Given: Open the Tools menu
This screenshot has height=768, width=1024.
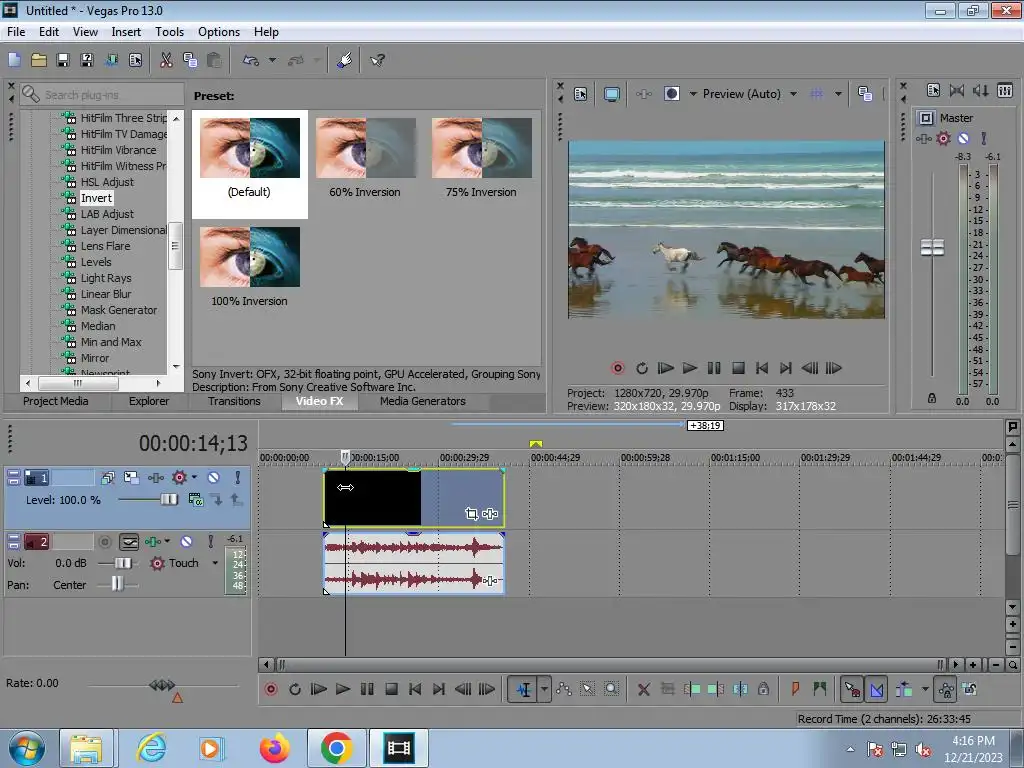Looking at the screenshot, I should [169, 32].
